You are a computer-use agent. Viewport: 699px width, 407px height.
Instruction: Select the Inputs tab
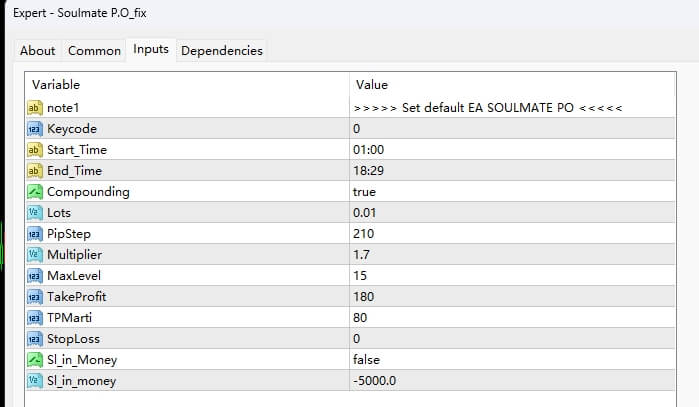click(151, 50)
